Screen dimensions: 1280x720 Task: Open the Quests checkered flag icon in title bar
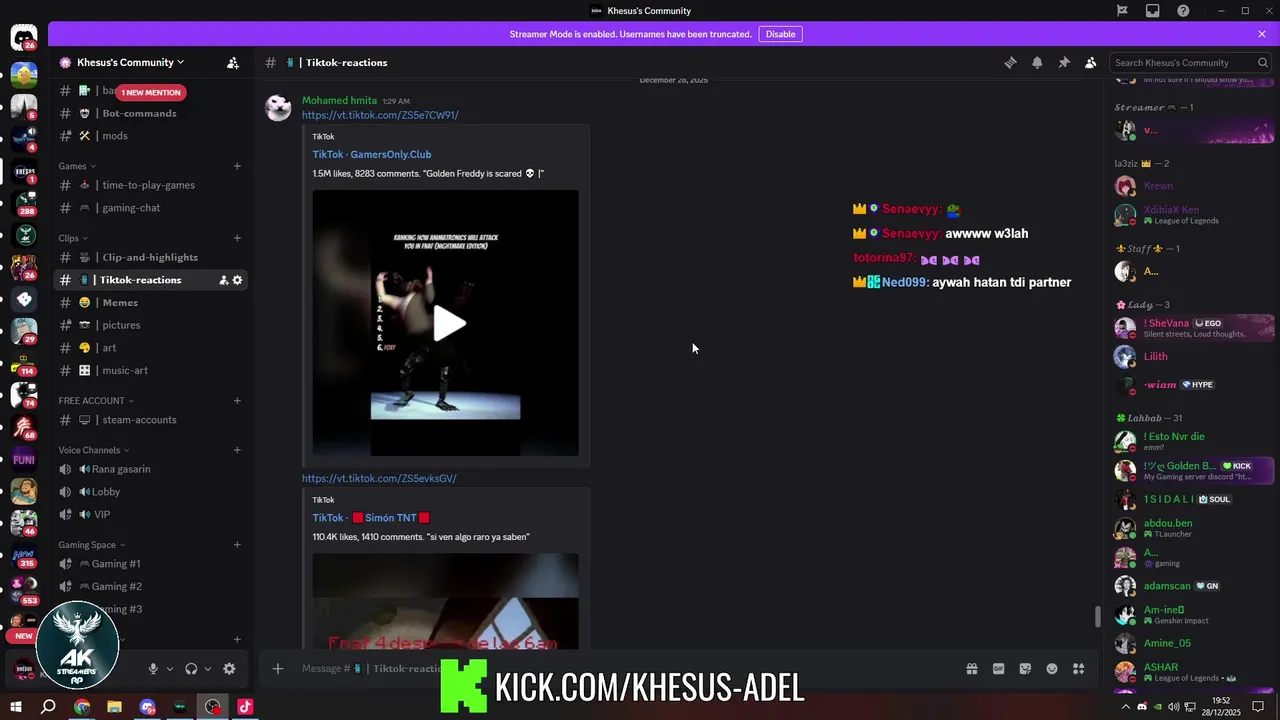[x=1123, y=11]
